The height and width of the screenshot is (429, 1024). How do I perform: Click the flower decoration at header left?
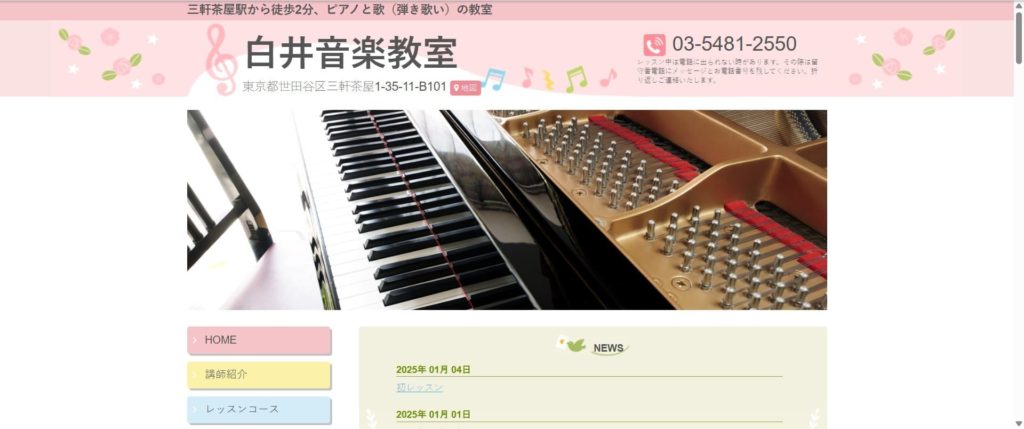click(112, 59)
